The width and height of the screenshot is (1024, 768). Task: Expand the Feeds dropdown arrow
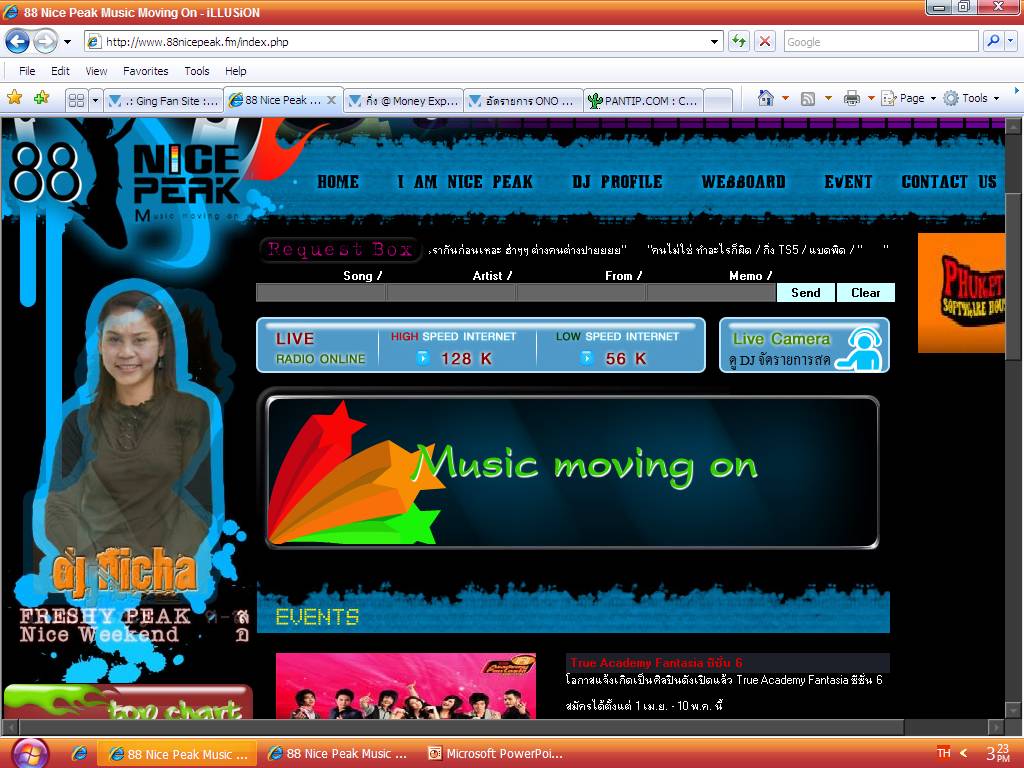pos(828,99)
